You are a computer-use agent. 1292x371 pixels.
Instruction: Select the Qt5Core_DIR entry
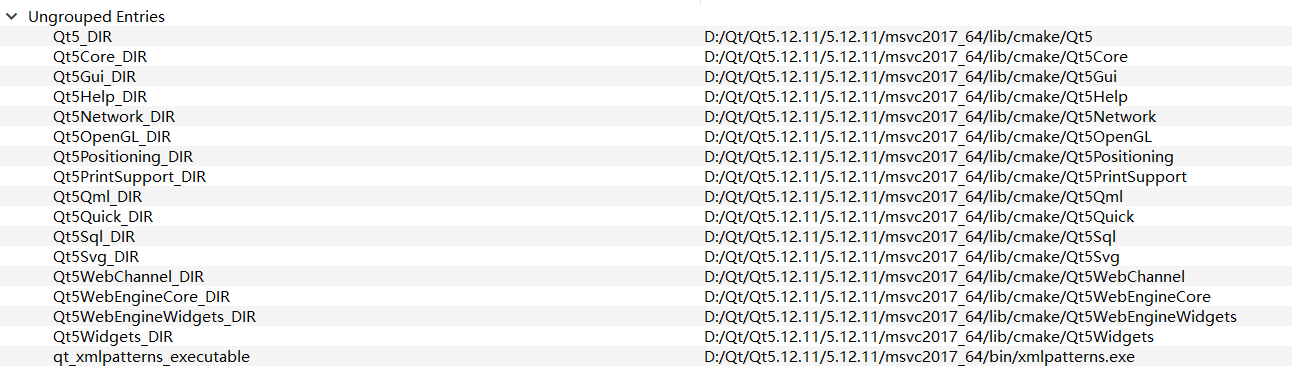100,57
